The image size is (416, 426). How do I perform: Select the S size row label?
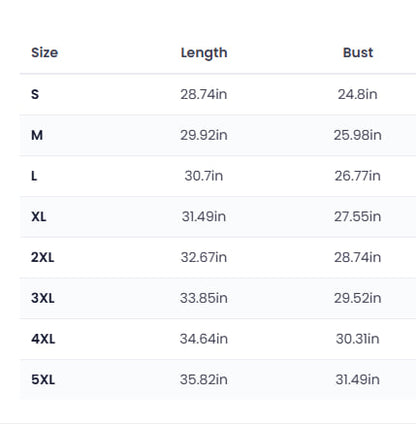[35, 94]
